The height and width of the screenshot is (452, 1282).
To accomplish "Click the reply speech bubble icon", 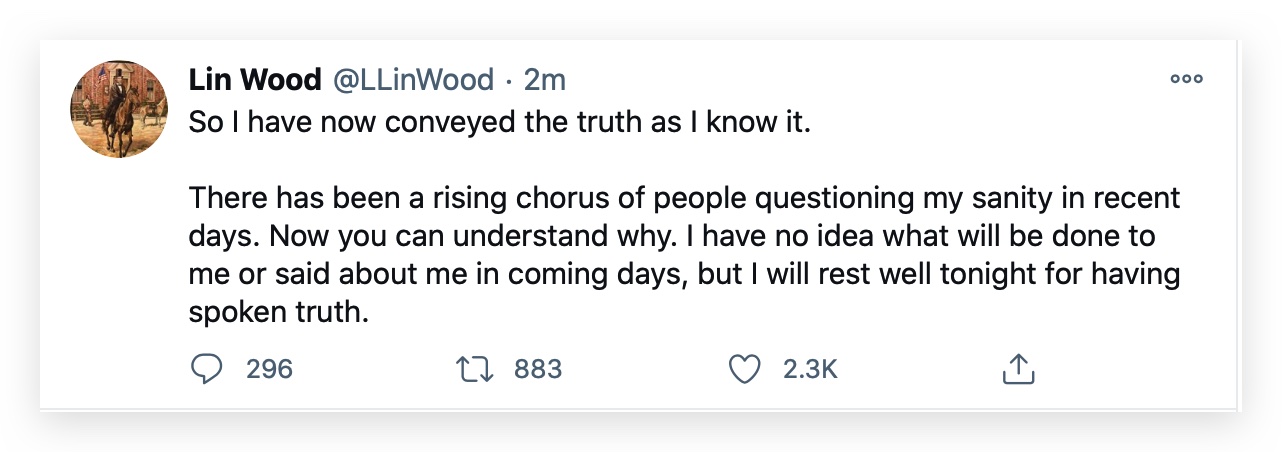I will coord(205,369).
